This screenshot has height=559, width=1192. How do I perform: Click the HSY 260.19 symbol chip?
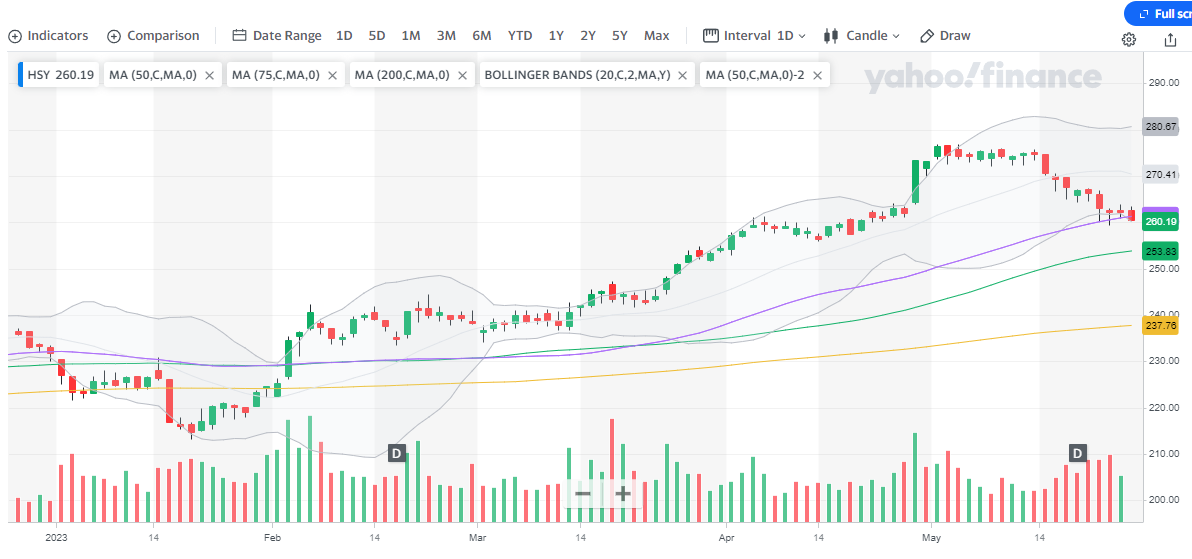(60, 75)
